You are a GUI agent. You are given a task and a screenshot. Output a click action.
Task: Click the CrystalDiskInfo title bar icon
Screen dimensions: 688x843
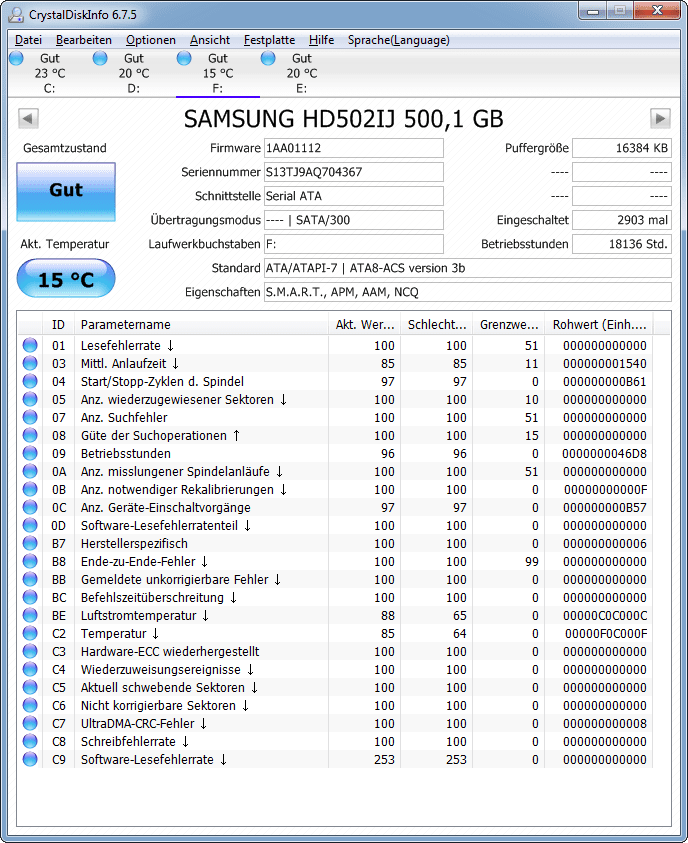[x=16, y=14]
